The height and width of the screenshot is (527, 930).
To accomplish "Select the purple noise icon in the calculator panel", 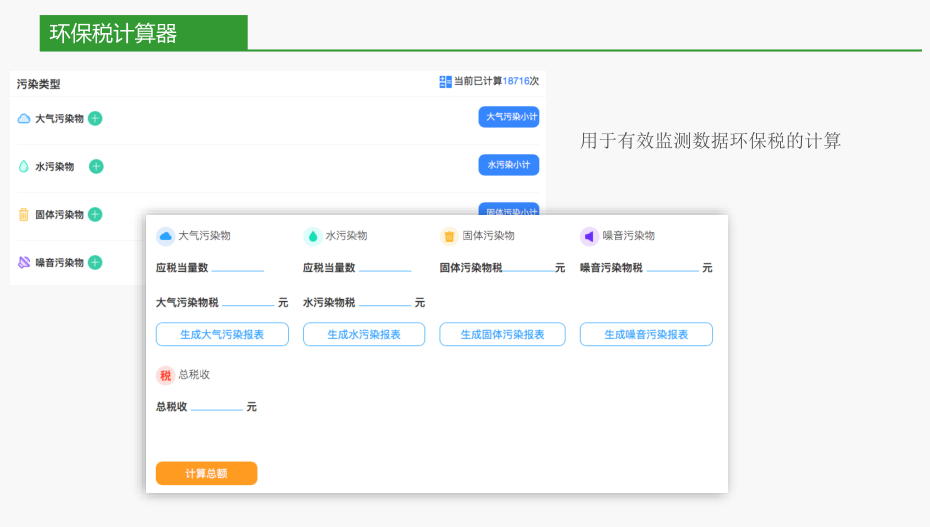I will click(x=589, y=236).
